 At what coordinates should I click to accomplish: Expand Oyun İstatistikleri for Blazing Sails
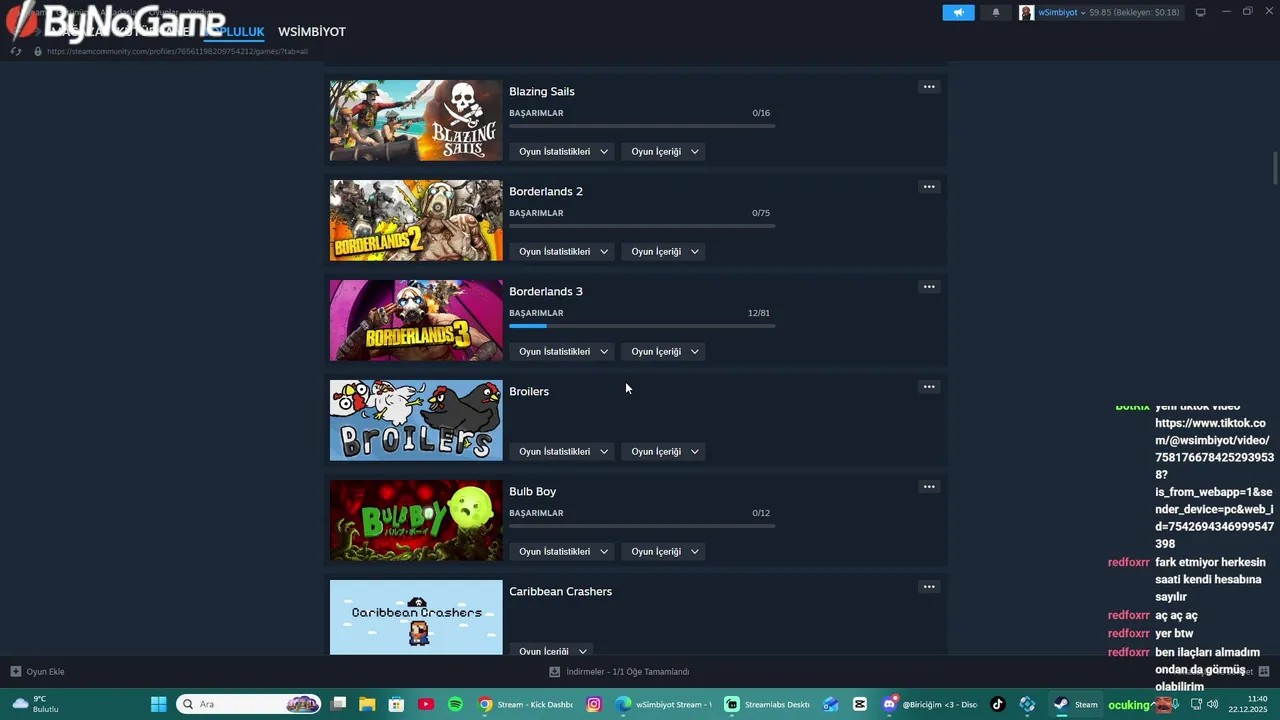coord(563,152)
